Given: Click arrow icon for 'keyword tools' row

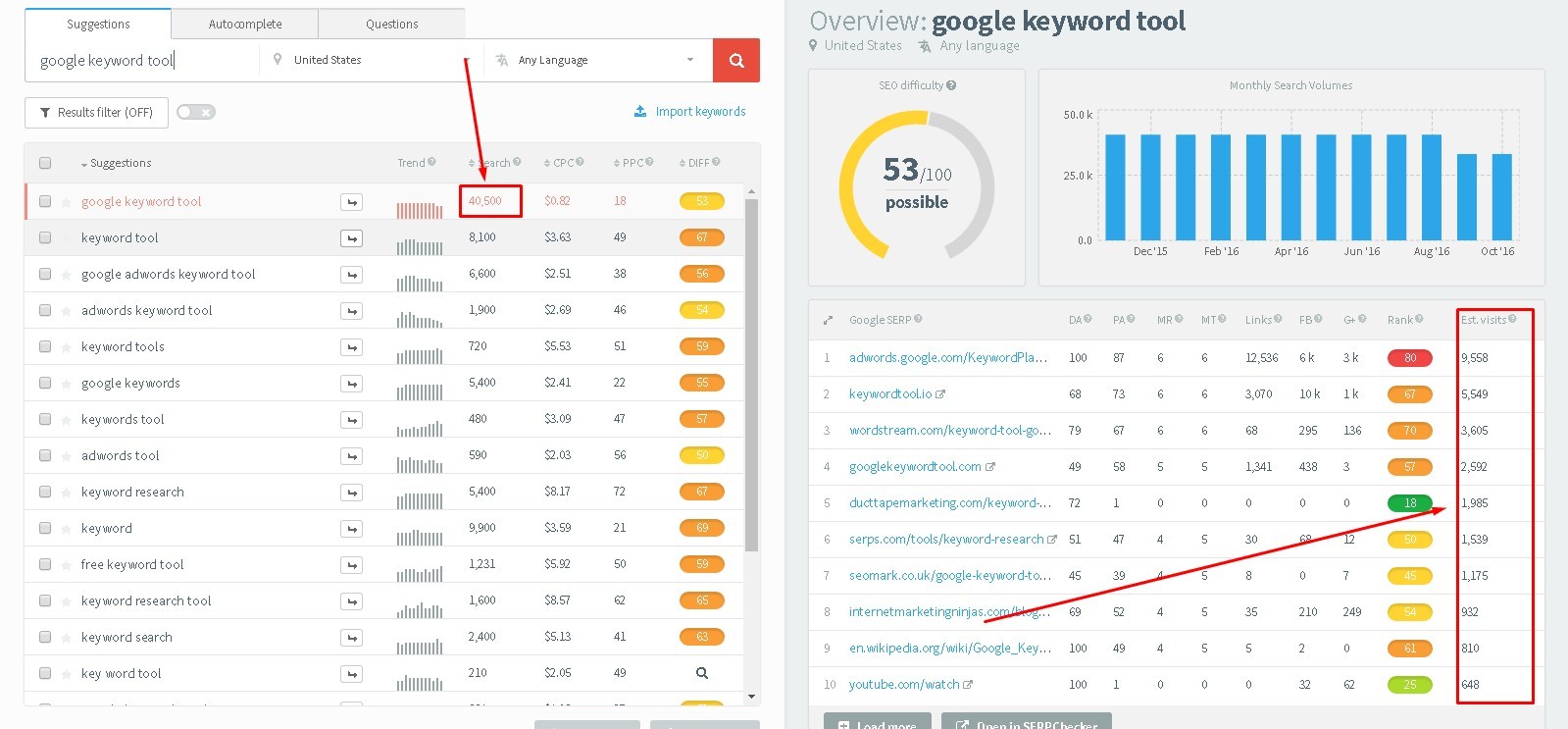Looking at the screenshot, I should [x=352, y=347].
